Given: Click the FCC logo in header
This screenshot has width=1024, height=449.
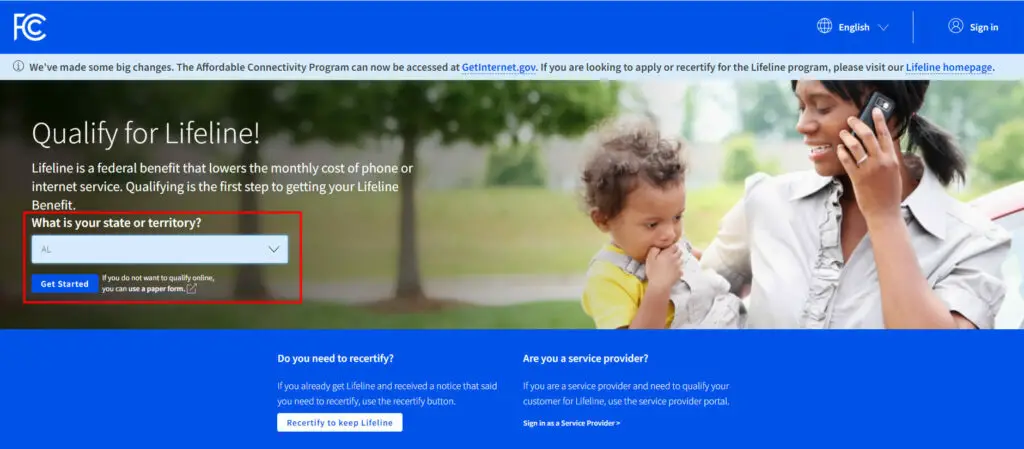Looking at the screenshot, I should 30,27.
